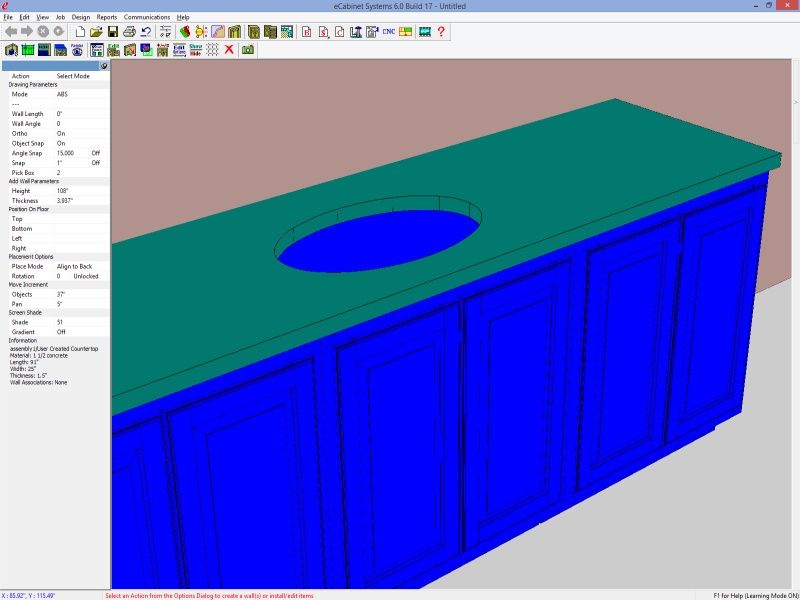Change the Mode ABS value
This screenshot has height=600, width=800.
click(62, 94)
